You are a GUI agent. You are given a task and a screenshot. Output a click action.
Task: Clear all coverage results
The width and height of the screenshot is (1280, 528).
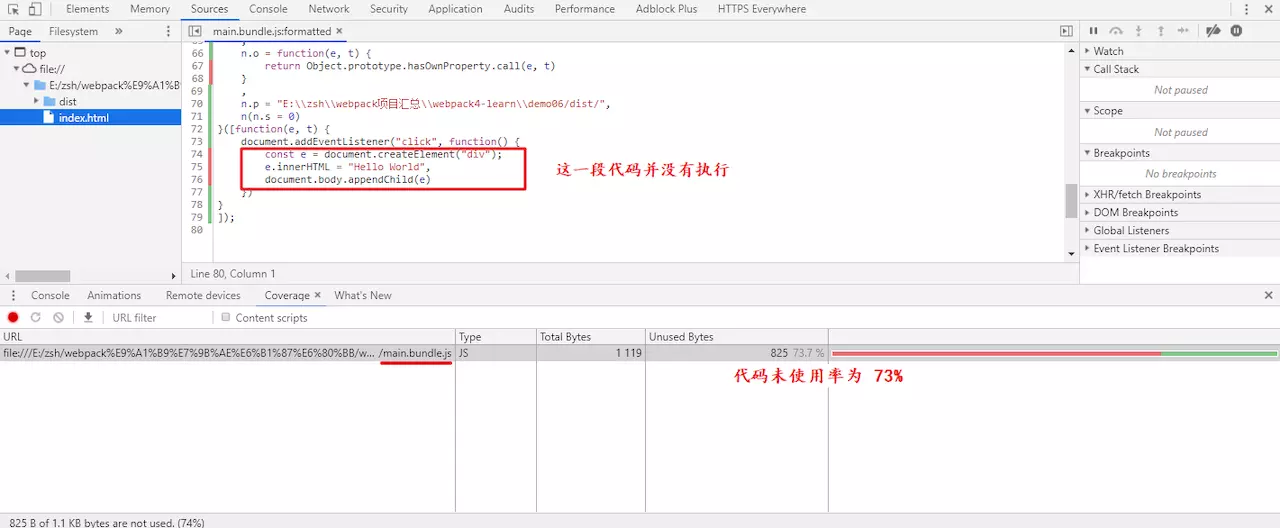point(59,317)
